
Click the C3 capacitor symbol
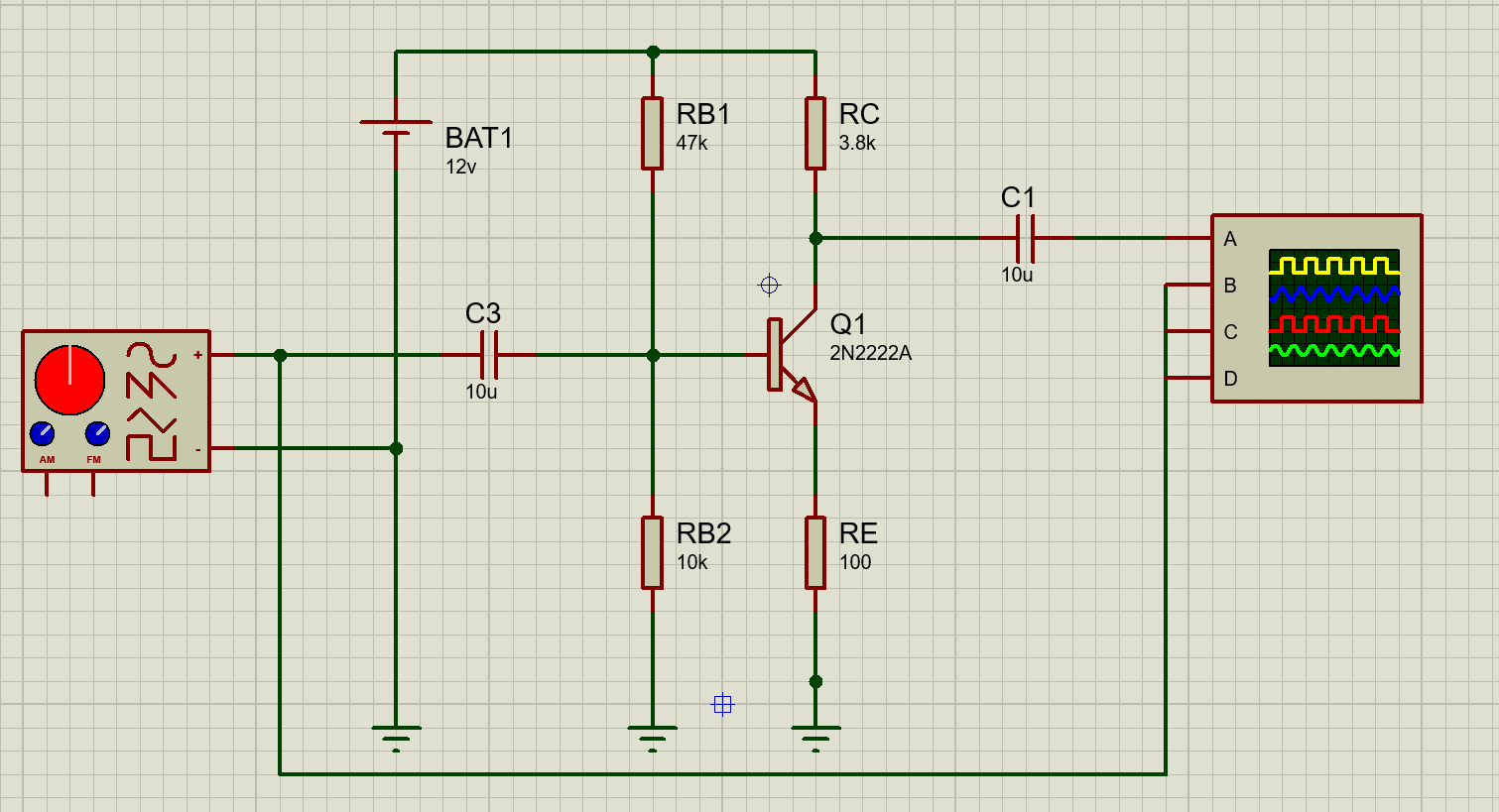click(x=488, y=355)
